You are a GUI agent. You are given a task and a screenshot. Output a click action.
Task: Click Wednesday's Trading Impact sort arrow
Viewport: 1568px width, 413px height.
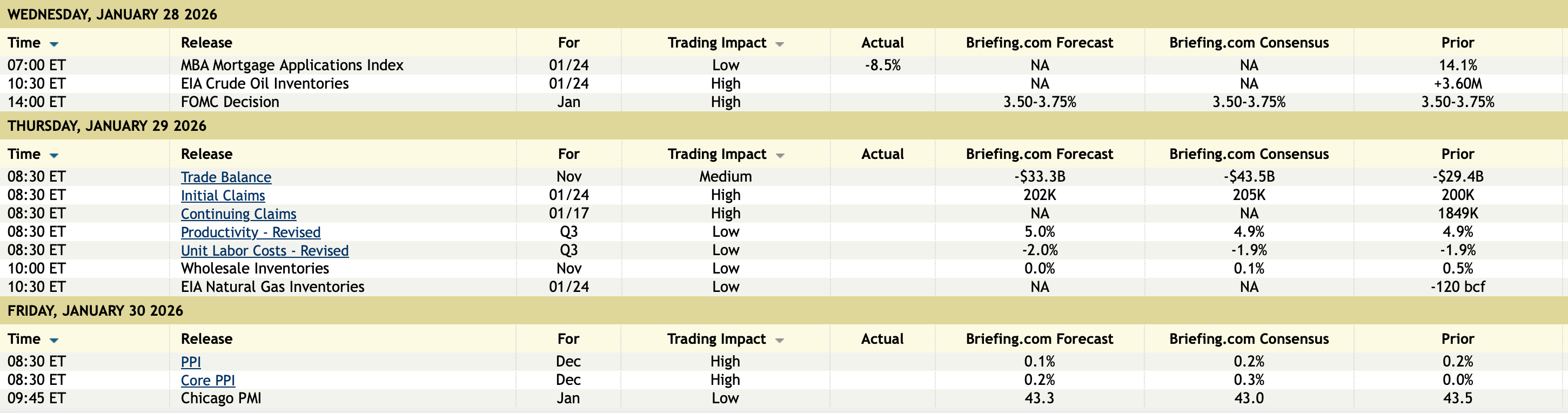pos(779,44)
